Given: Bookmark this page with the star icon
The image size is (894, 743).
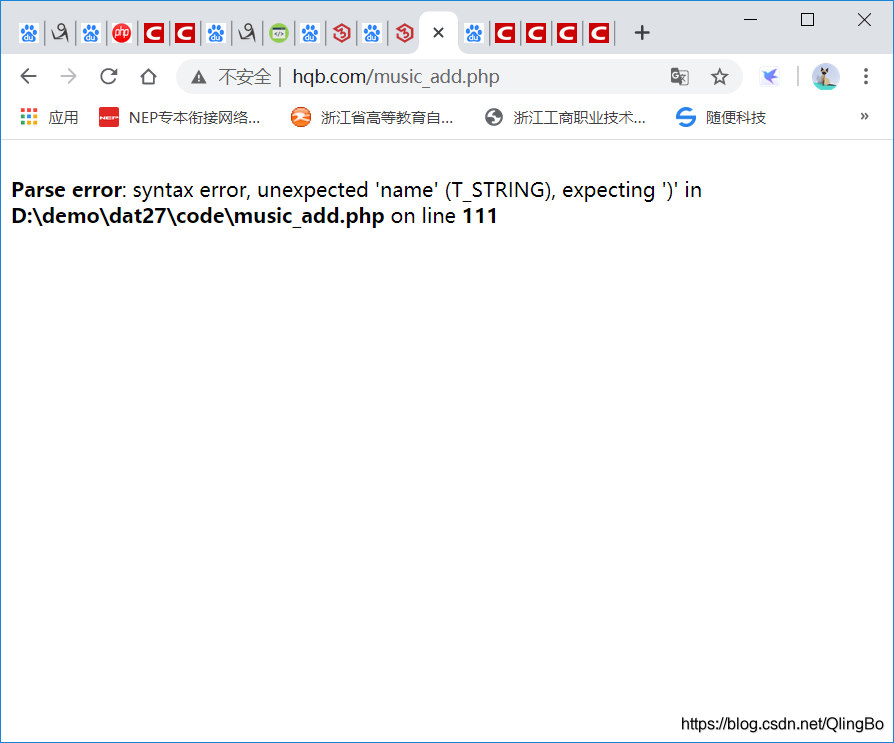Looking at the screenshot, I should tap(720, 76).
